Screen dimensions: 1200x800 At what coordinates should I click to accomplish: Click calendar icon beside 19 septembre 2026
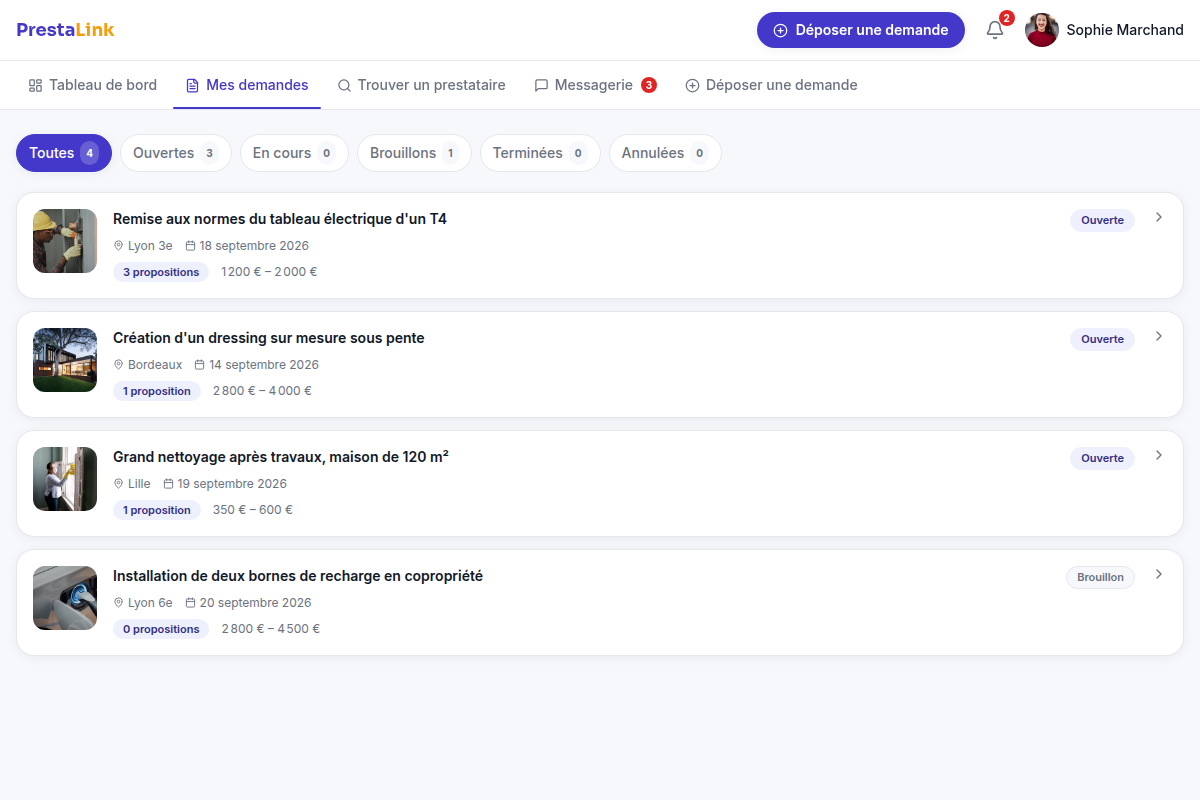coord(169,484)
